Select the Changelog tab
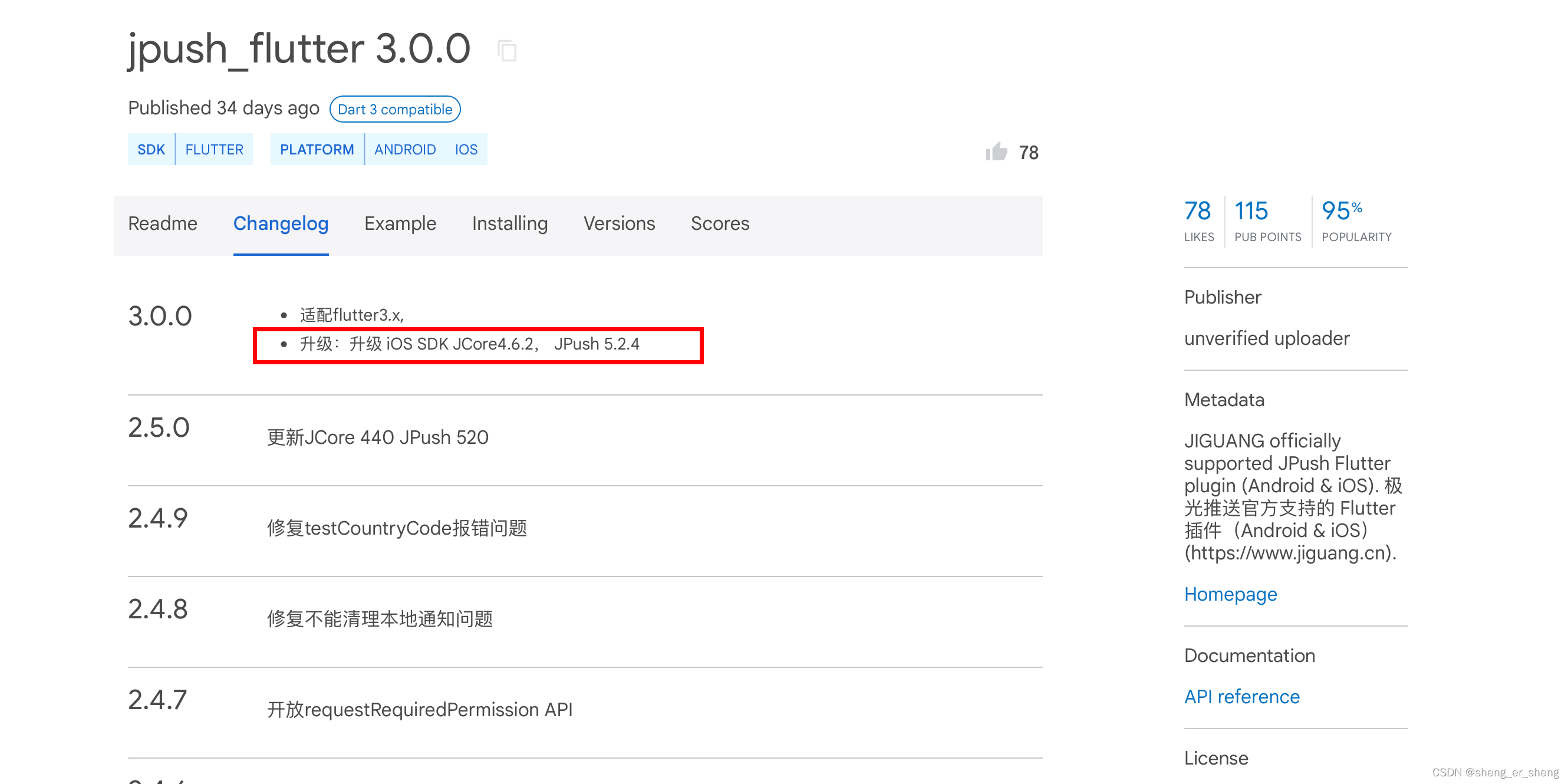1568x784 pixels. [x=281, y=223]
